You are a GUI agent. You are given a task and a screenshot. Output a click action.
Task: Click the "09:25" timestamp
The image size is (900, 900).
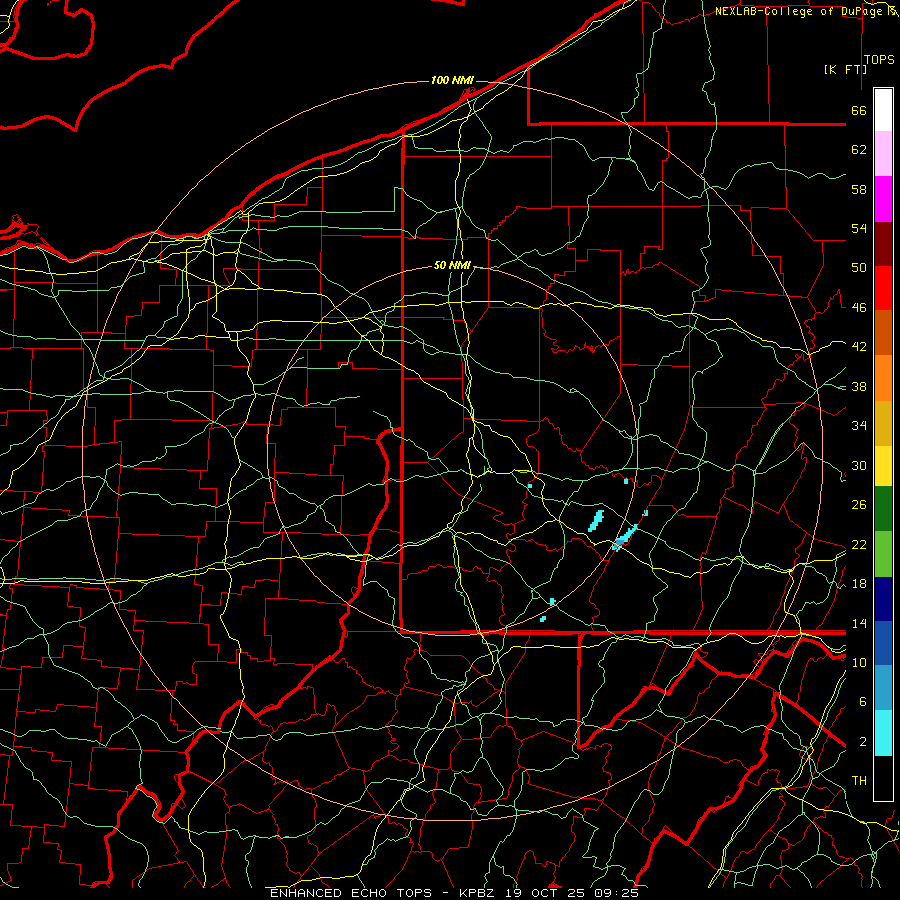click(616, 893)
